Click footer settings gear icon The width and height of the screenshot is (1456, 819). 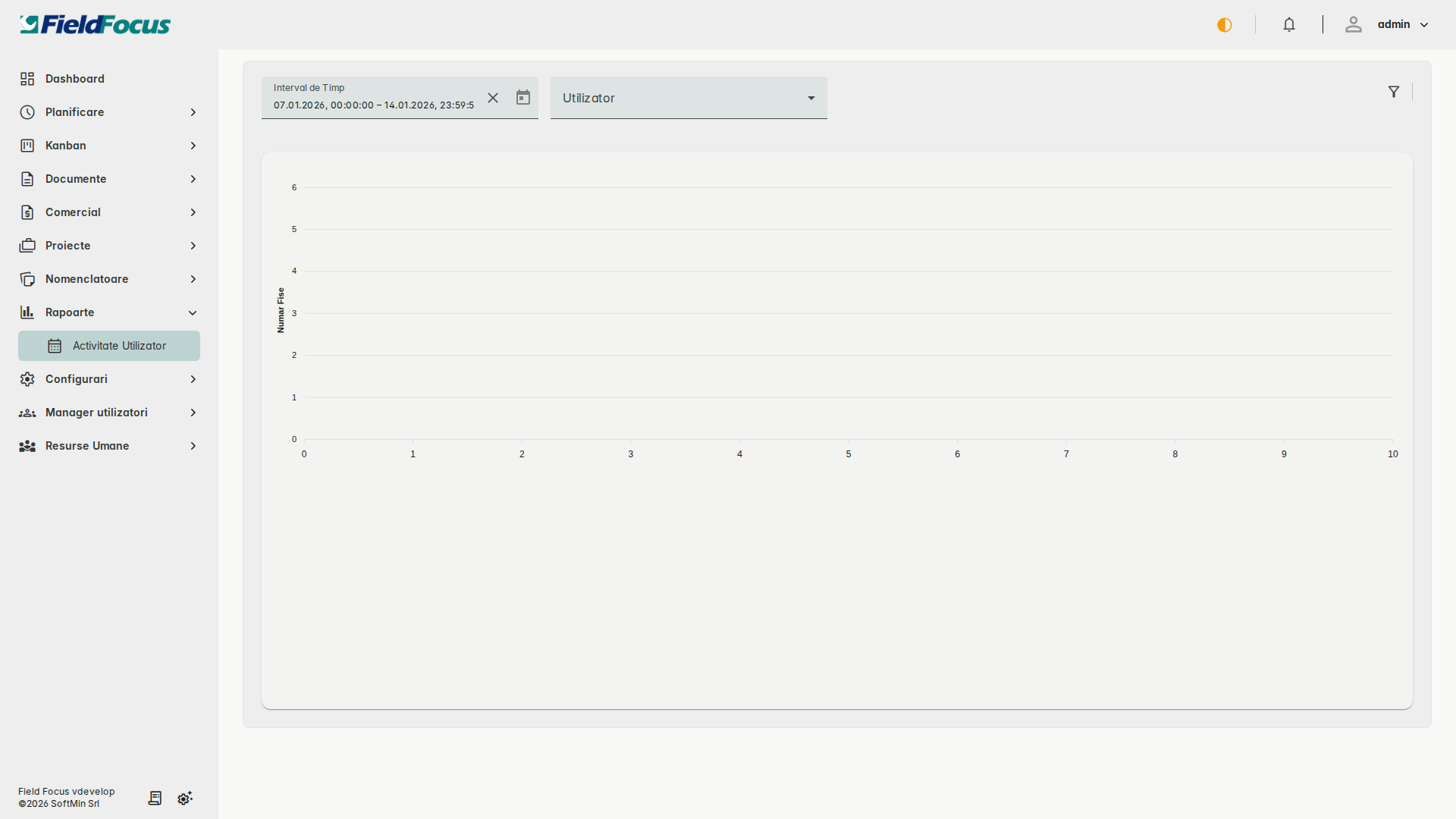pos(185,798)
